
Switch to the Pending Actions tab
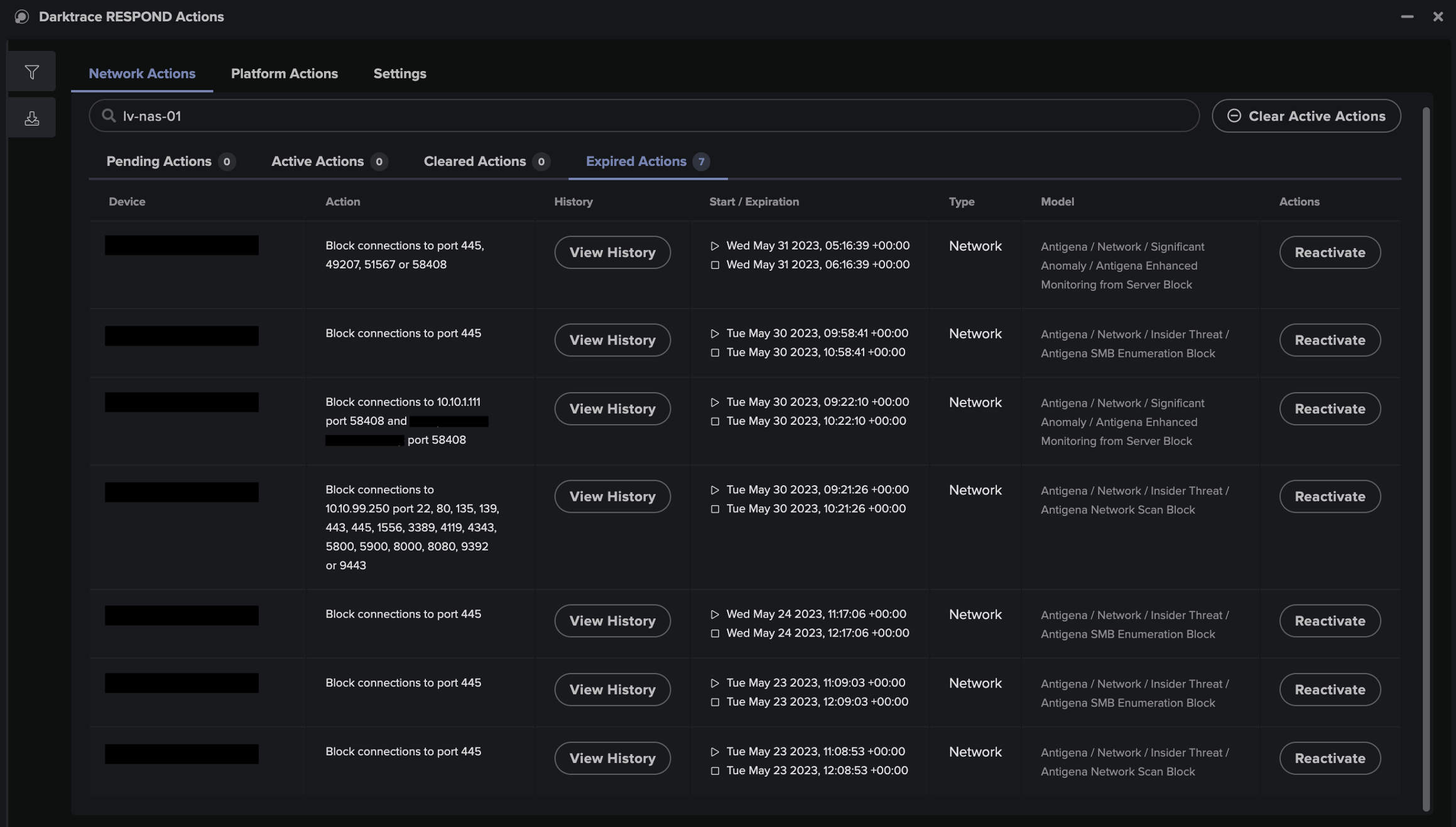pyautogui.click(x=158, y=162)
